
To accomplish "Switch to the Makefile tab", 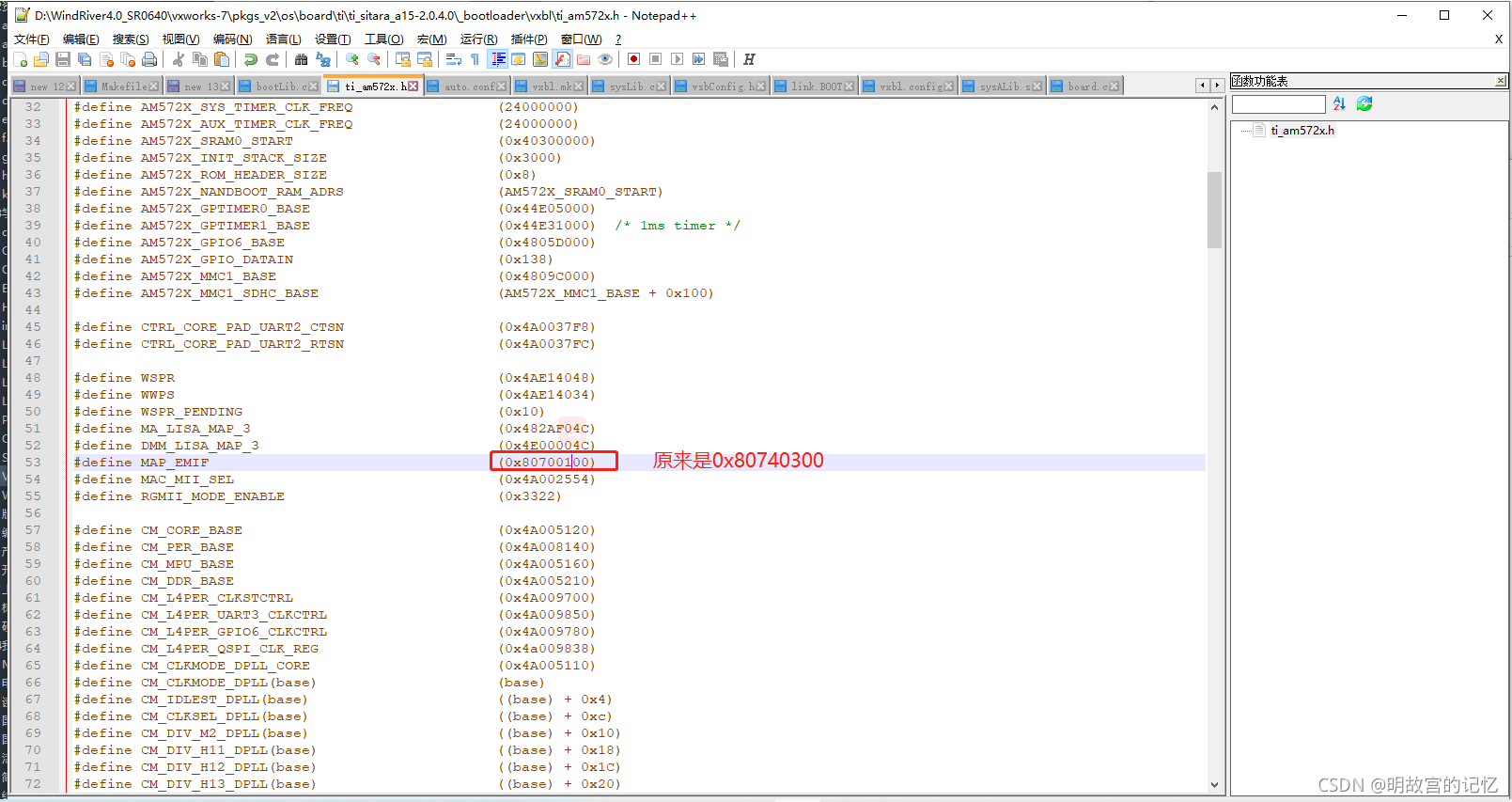I will [120, 86].
